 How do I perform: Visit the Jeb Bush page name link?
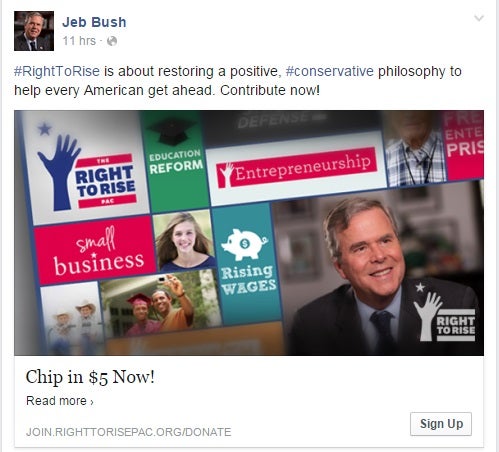tap(94, 22)
